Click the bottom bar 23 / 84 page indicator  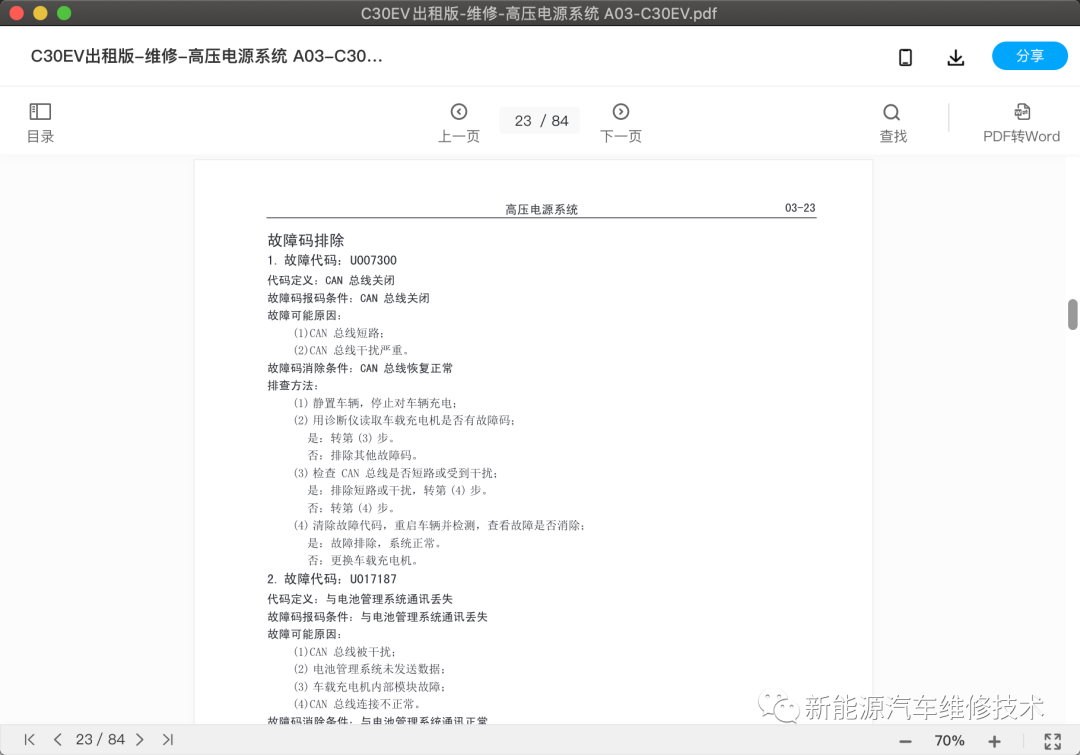click(x=99, y=740)
